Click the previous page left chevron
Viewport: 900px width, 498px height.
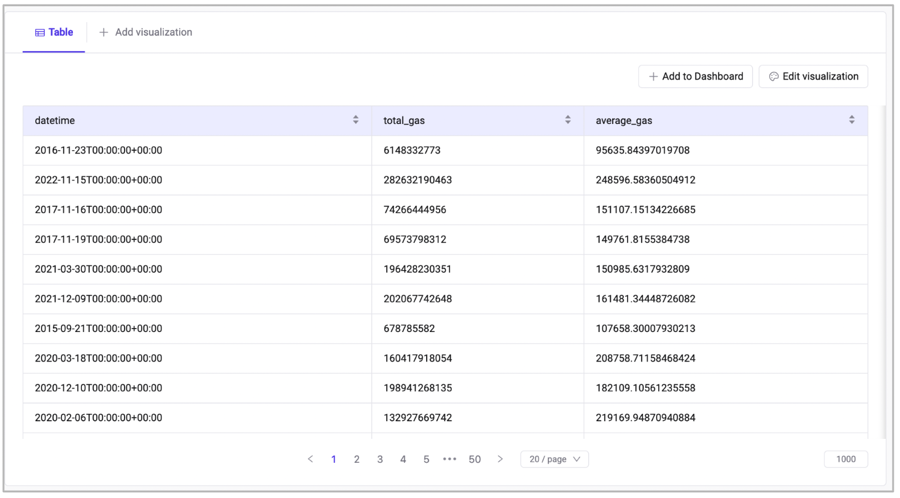tap(310, 459)
